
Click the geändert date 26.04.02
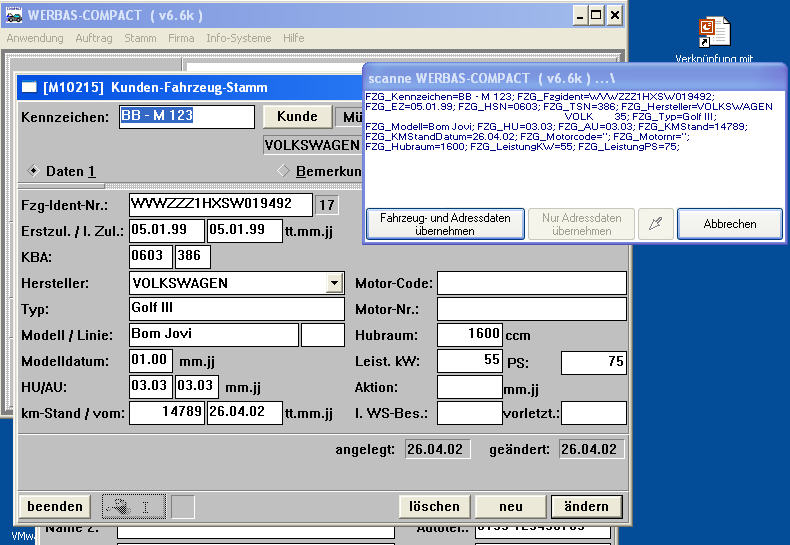[591, 449]
